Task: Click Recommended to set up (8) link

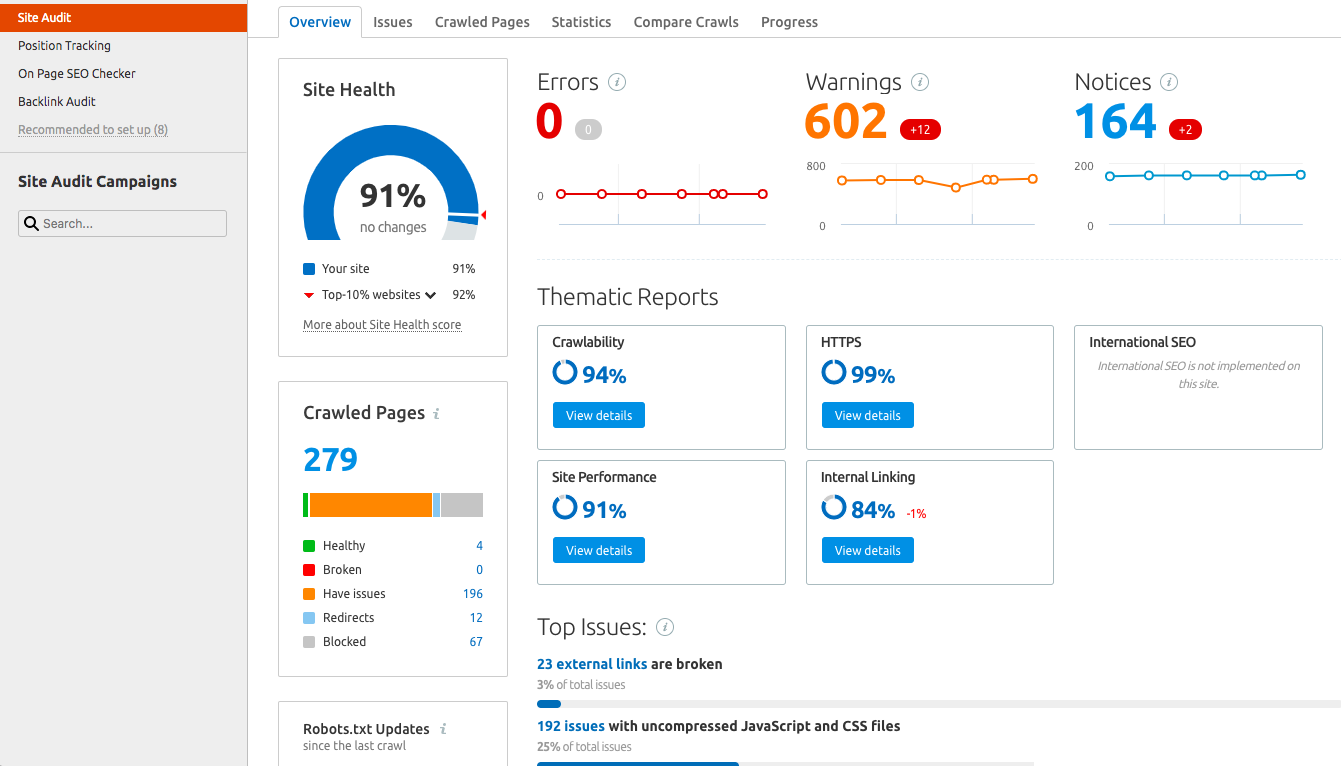Action: (93, 130)
